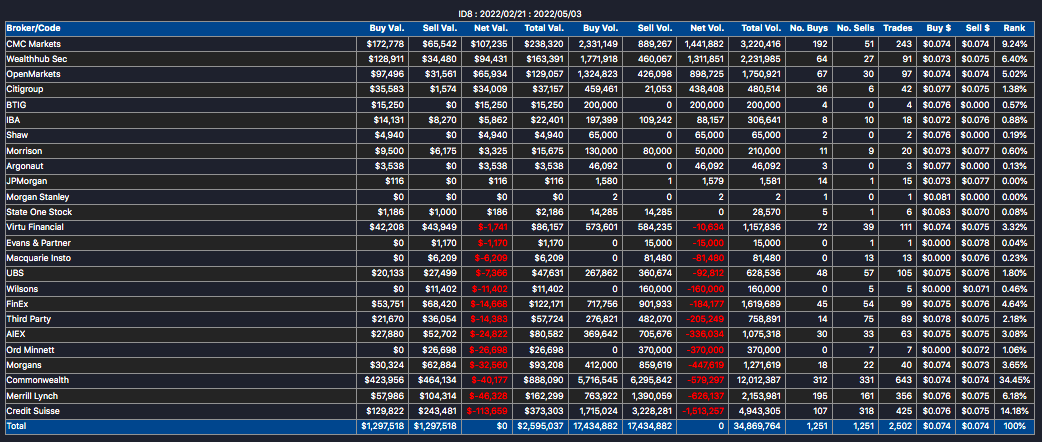Select the Morgan Stanley broker name

click(x=38, y=197)
